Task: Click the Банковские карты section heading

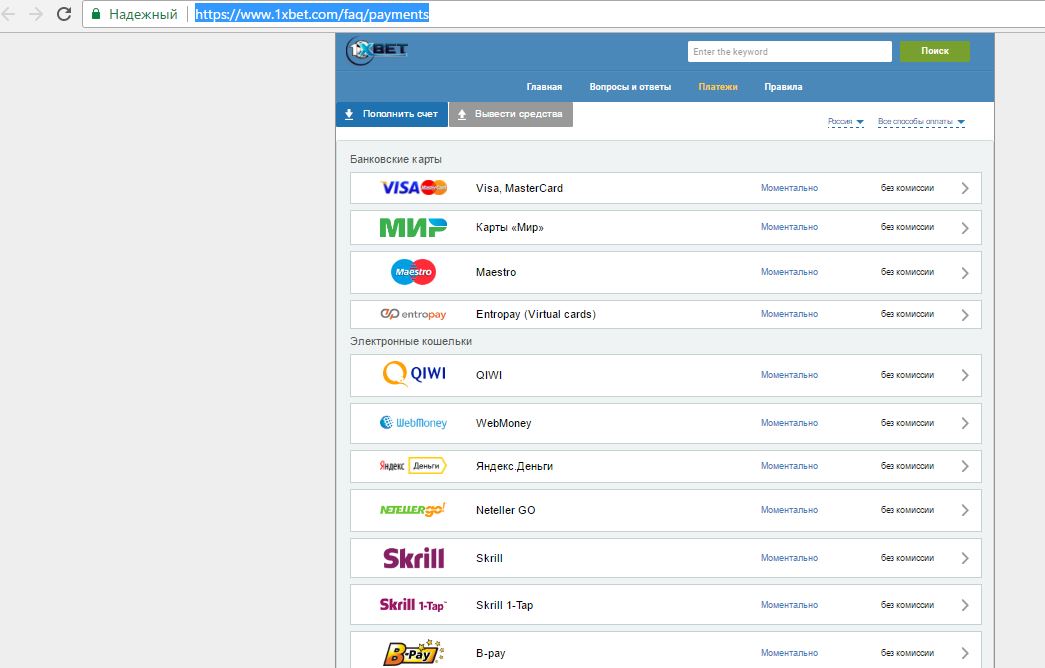Action: [x=396, y=159]
